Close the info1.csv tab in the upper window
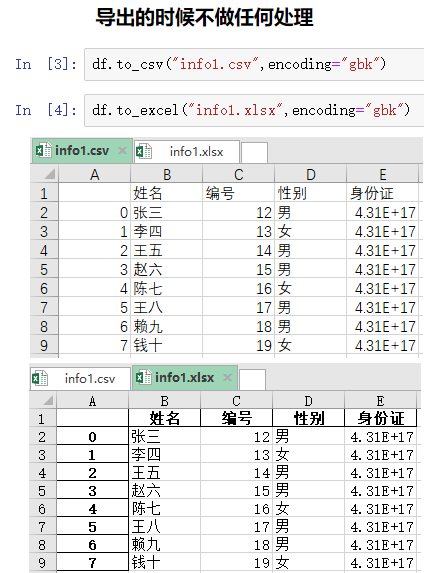 (x=122, y=150)
